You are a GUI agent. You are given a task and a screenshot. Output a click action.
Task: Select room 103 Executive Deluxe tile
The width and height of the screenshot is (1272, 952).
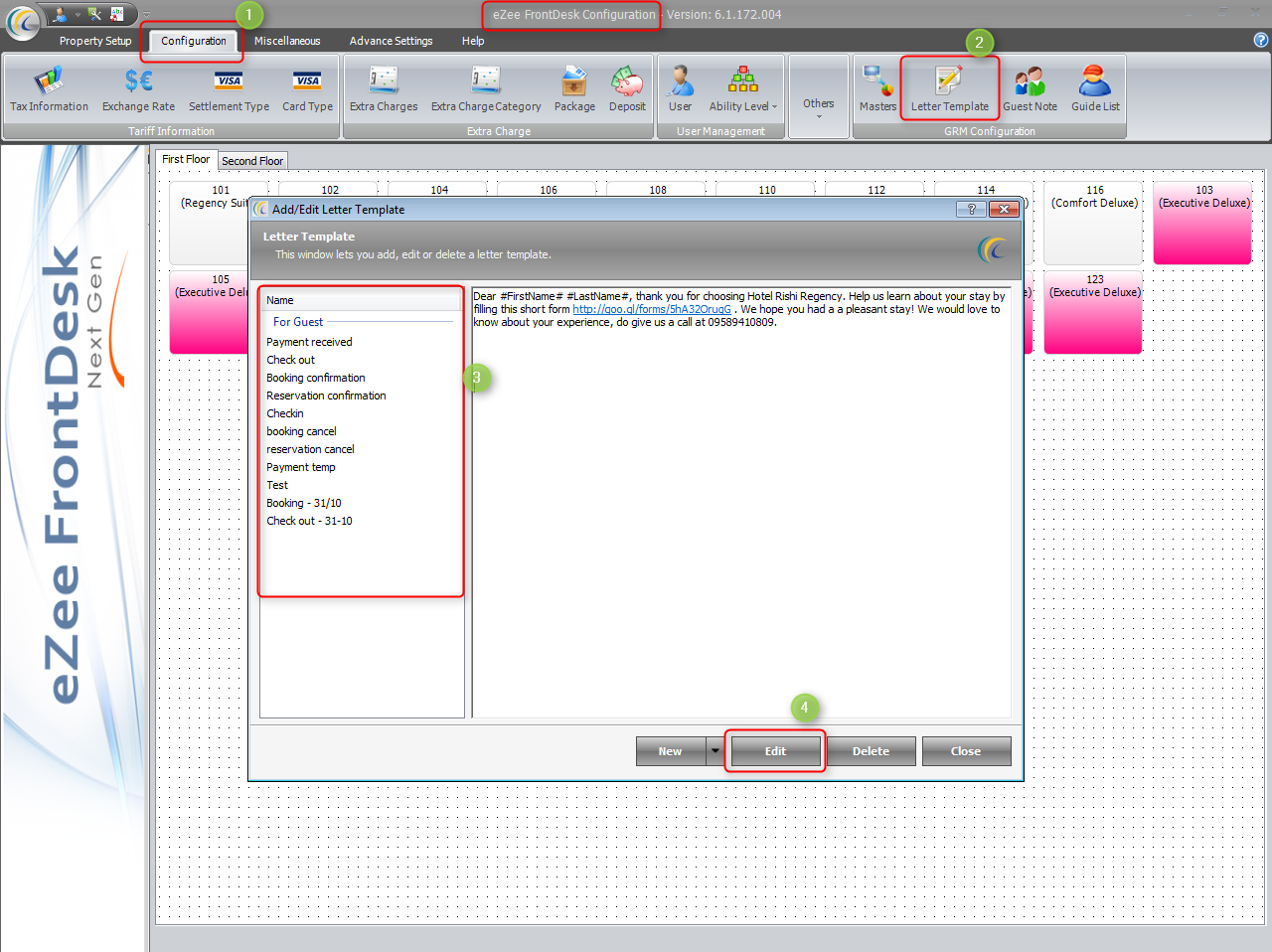[1203, 223]
